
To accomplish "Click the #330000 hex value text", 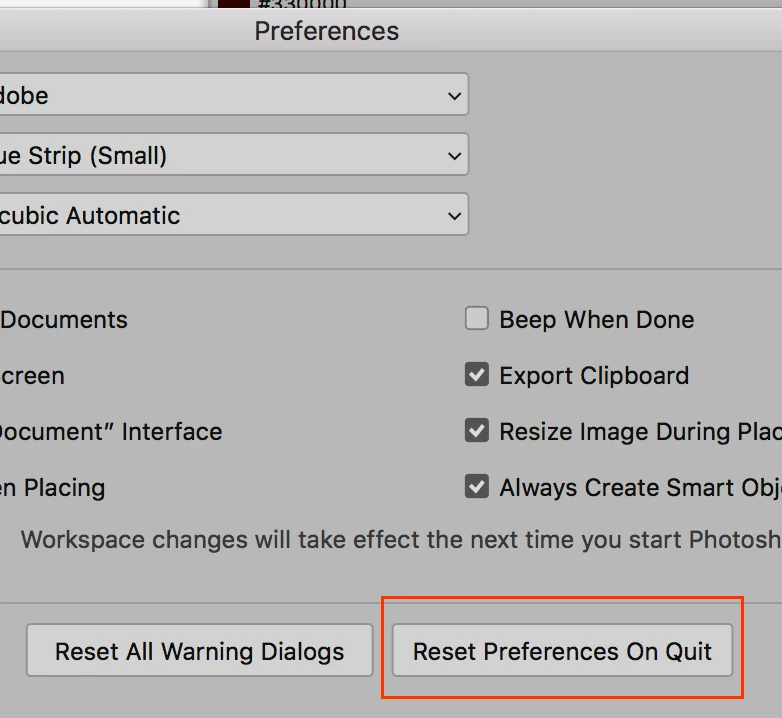I will (x=302, y=4).
